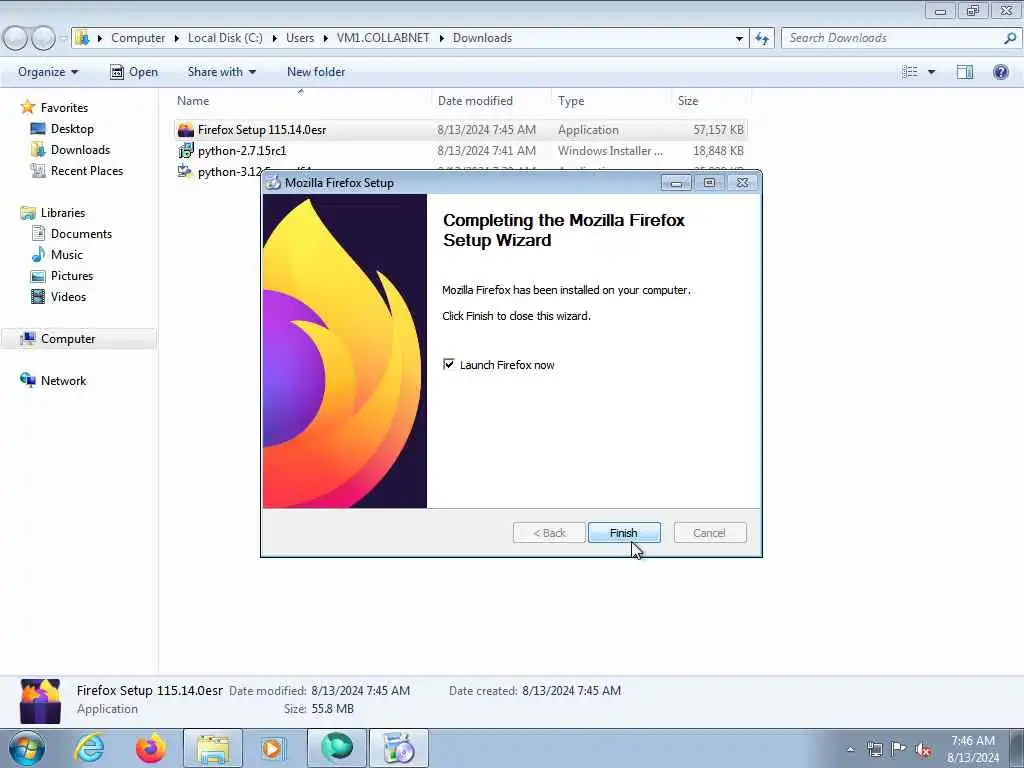This screenshot has height=768, width=1024.
Task: Click python-2.7.15rc1 installer icon
Action: coord(185,150)
